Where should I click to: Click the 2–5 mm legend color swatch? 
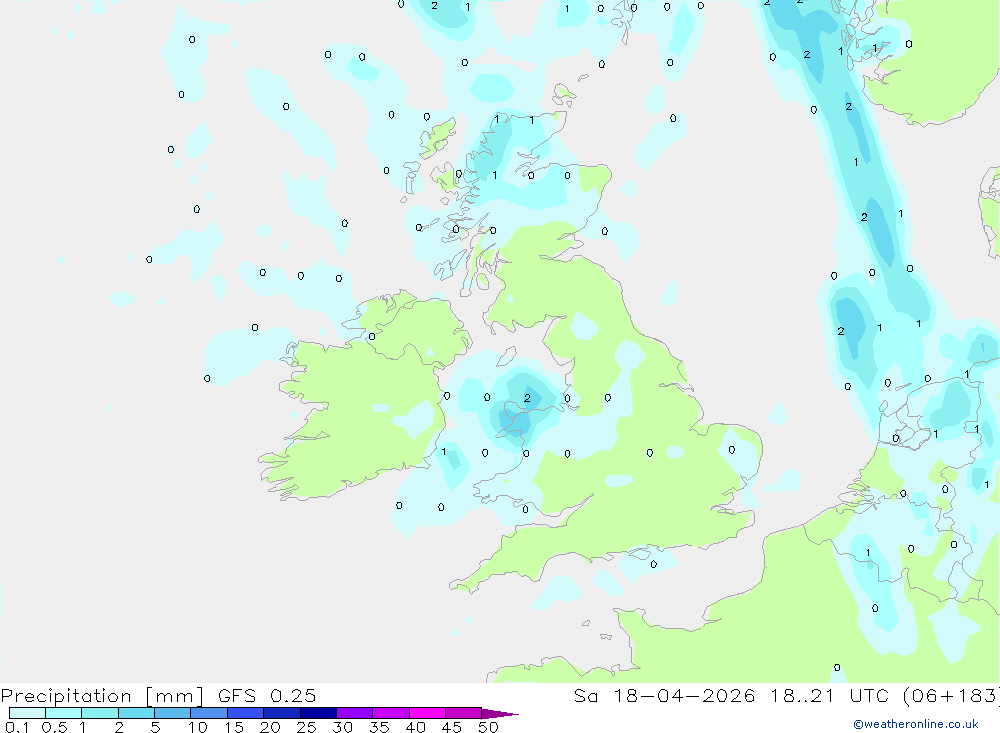click(136, 713)
